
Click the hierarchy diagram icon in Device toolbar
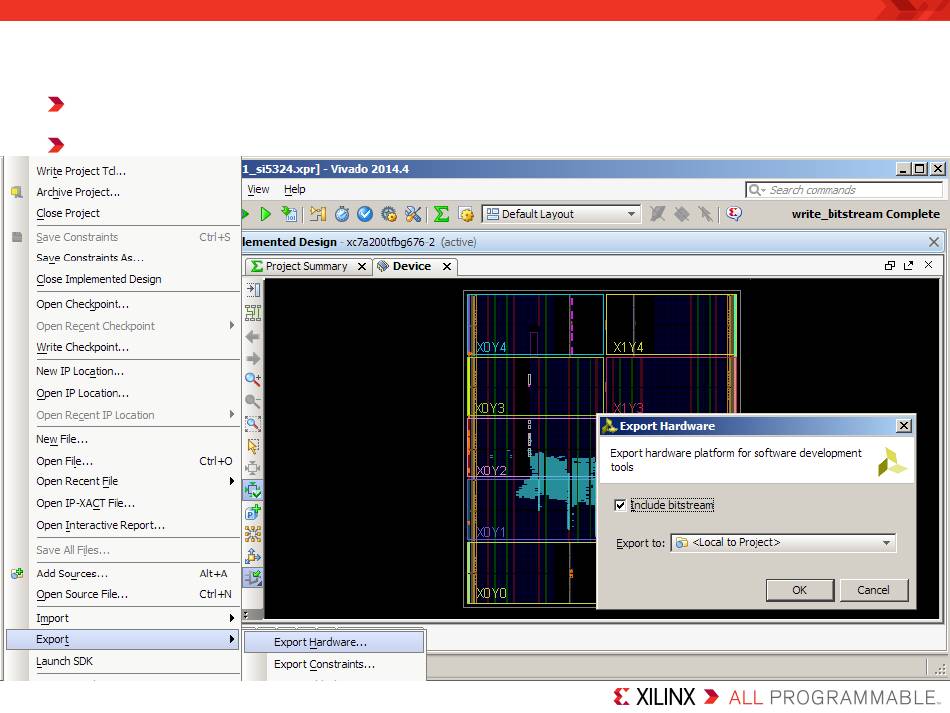253,313
